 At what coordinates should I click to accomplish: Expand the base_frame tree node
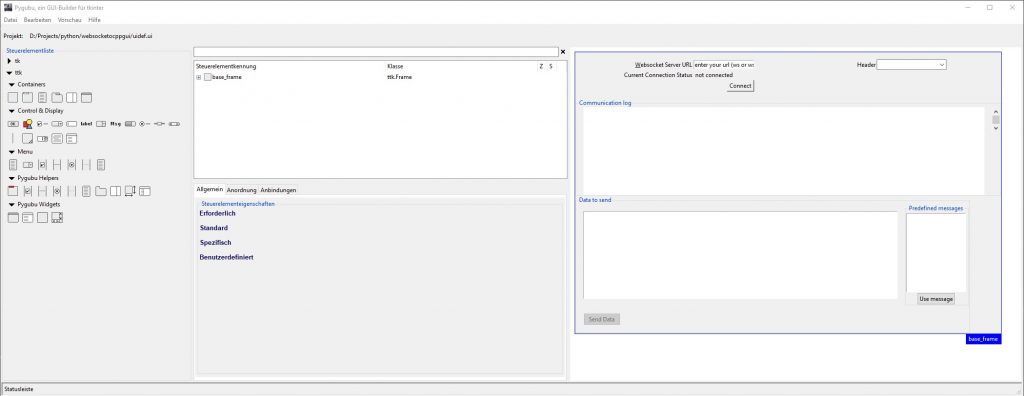point(199,77)
